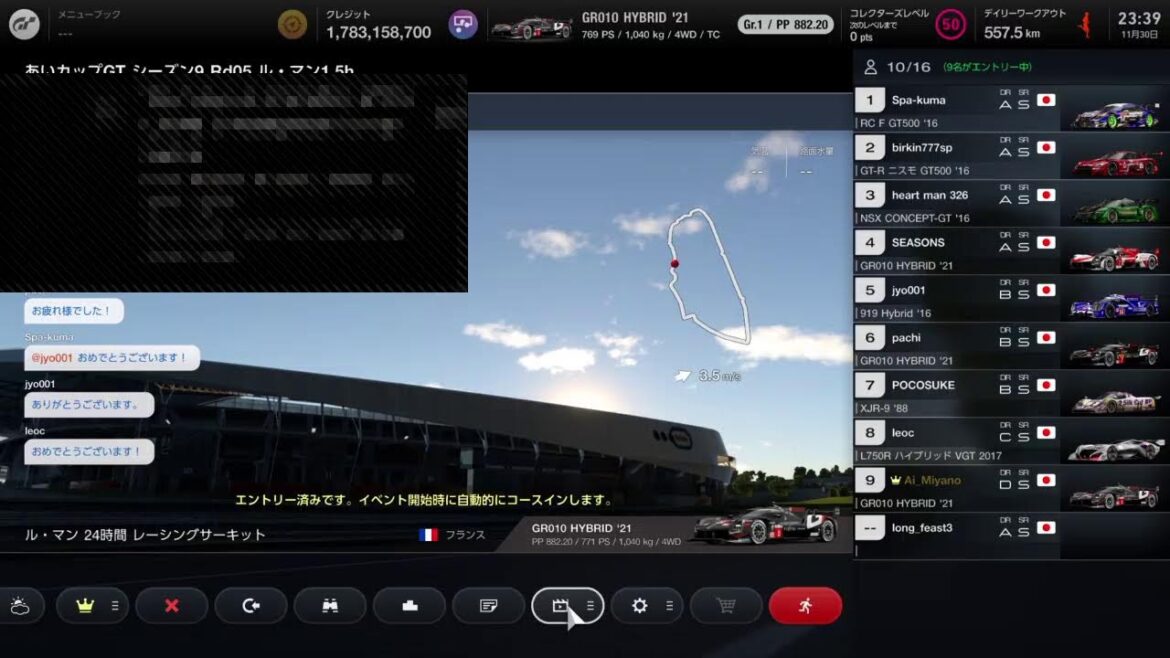The image size is (1170, 658).
Task: Click the メニューブック label in the top bar
Action: tap(89, 14)
